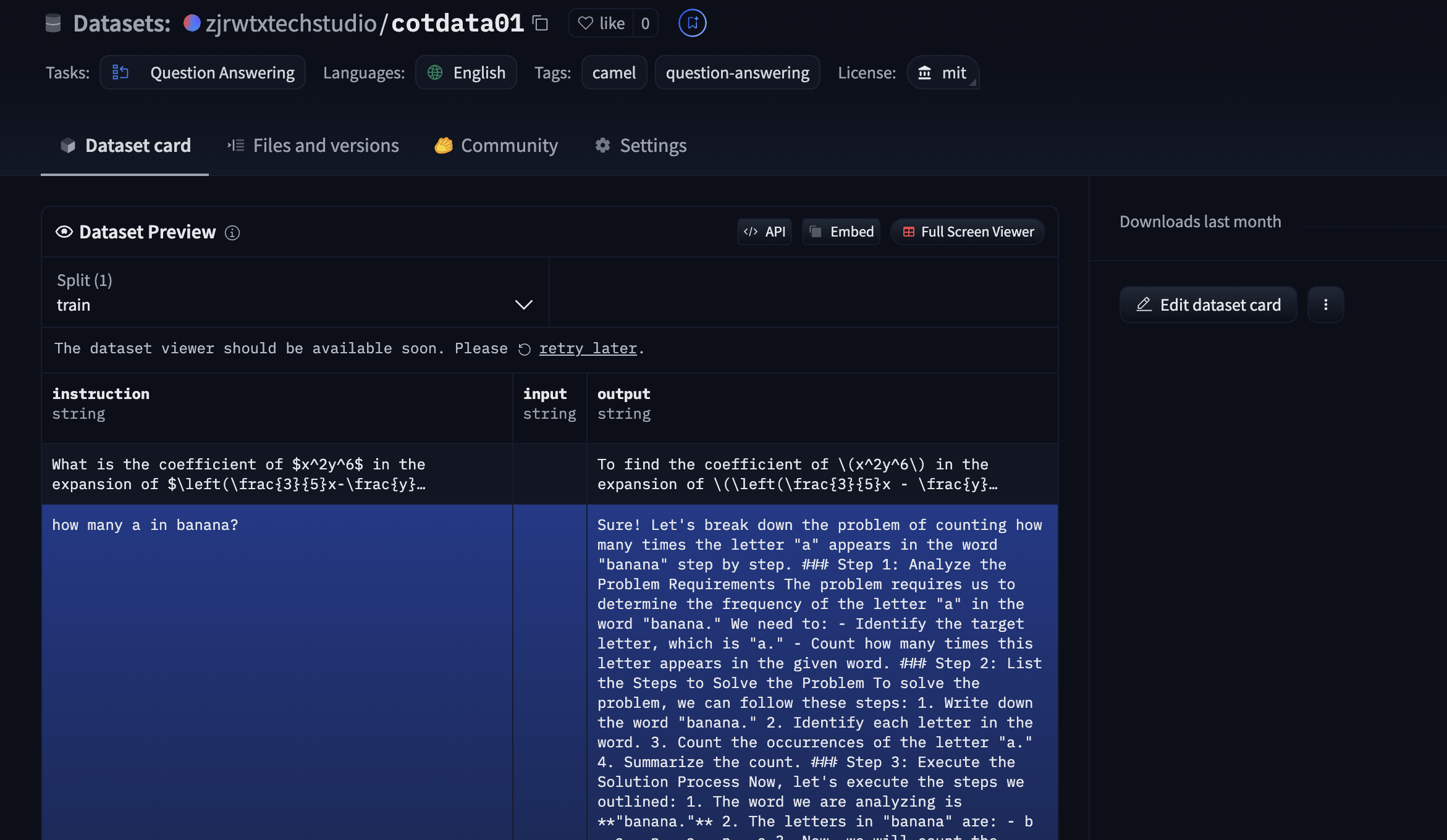Open the Full Screen Viewer
1447x840 pixels.
click(x=968, y=232)
